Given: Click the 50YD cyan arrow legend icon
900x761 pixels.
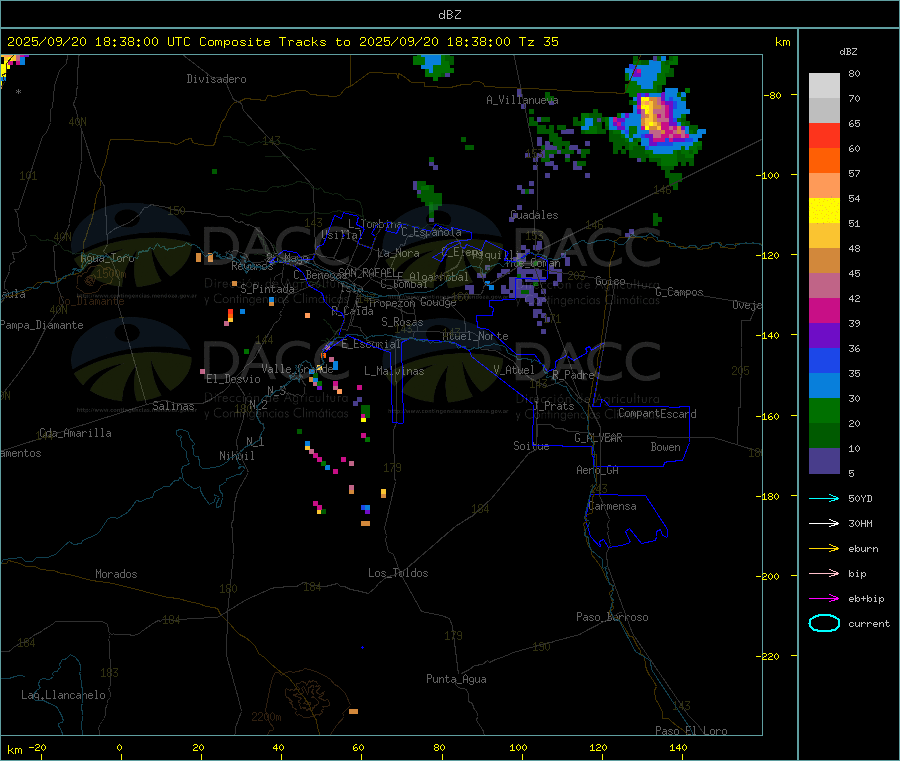Looking at the screenshot, I should [824, 498].
